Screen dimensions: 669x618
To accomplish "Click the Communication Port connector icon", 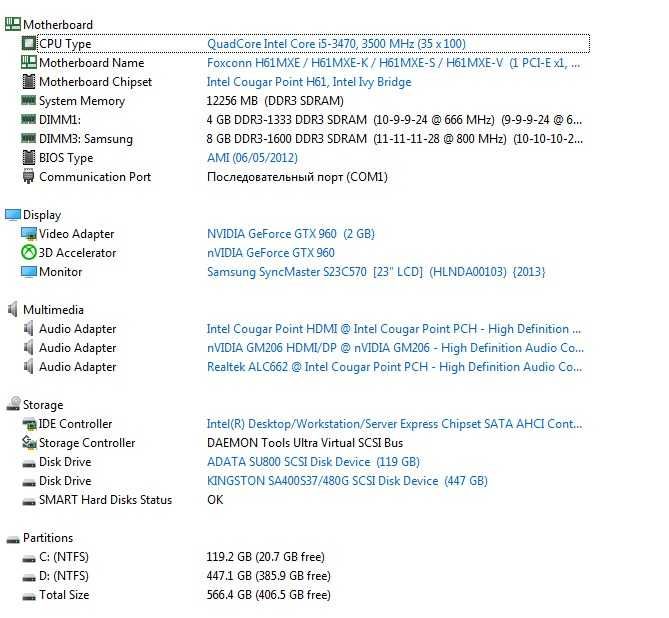I will point(28,176).
